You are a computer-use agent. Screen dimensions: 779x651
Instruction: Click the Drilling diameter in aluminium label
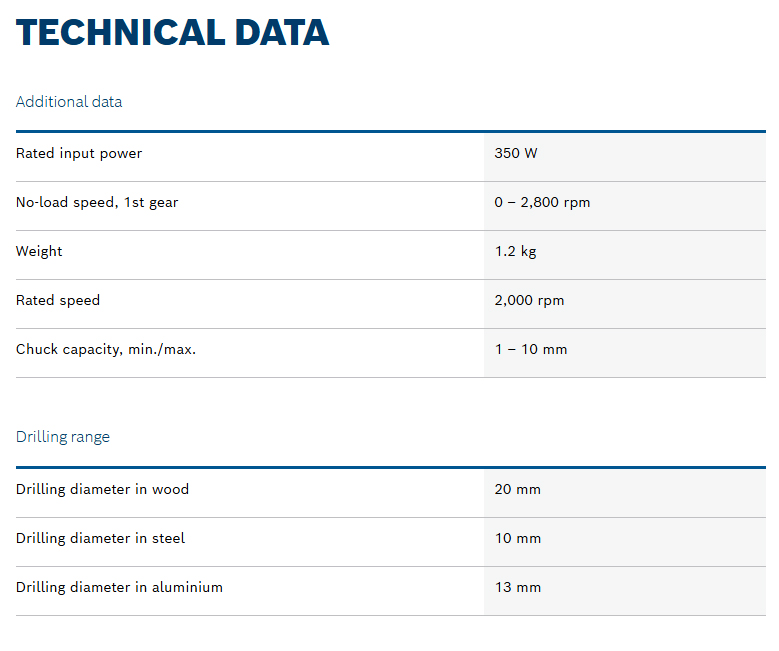[119, 588]
